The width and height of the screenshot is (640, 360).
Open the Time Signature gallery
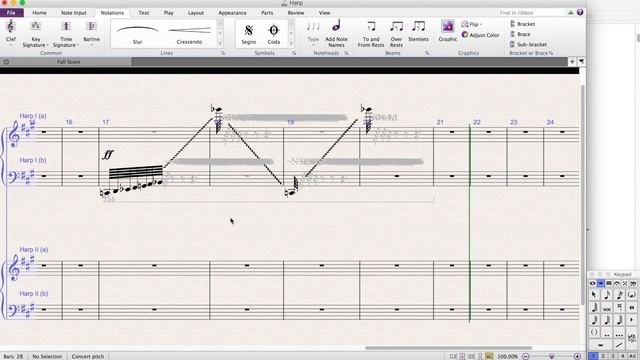point(66,33)
